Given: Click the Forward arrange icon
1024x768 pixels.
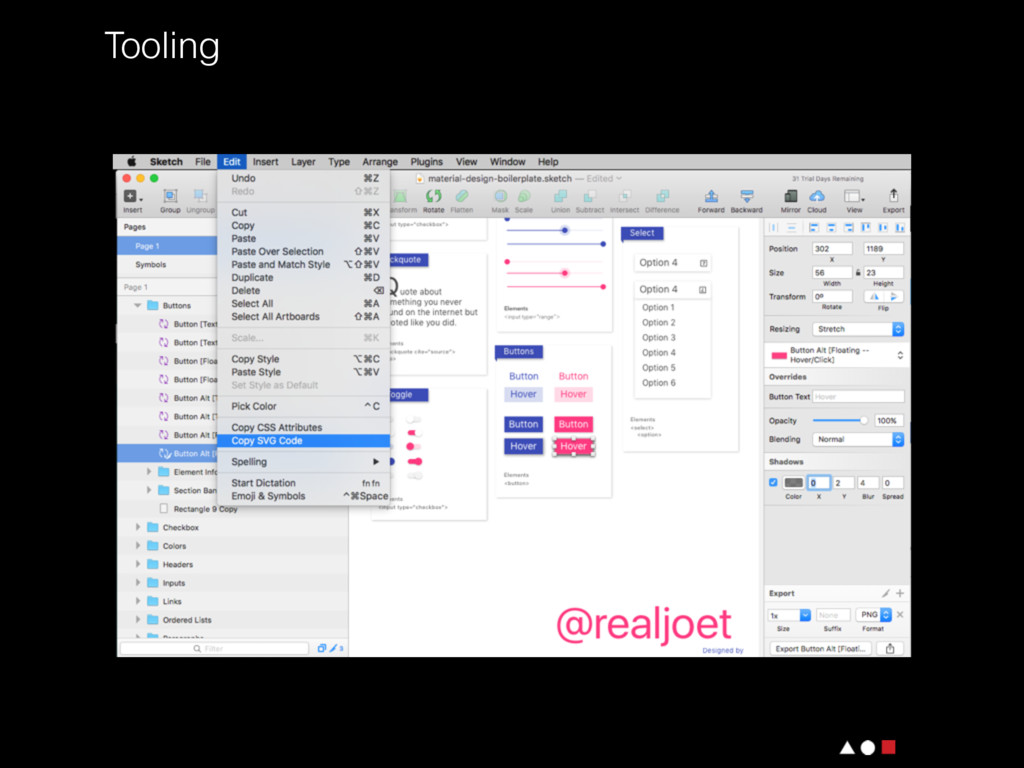Looking at the screenshot, I should click(711, 196).
